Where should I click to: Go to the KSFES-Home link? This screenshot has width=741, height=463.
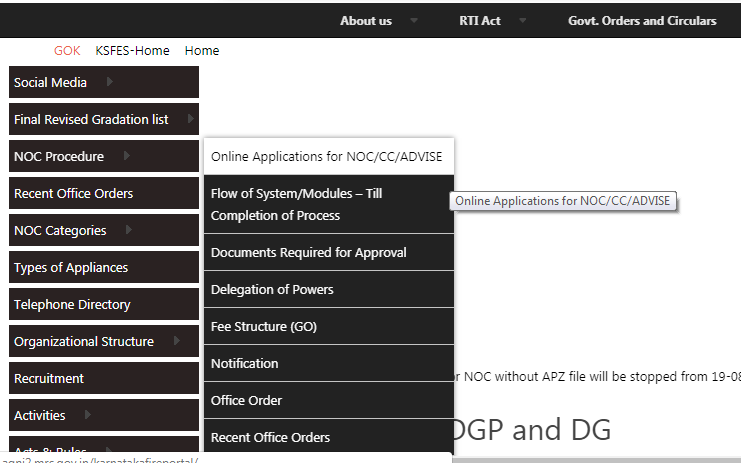[132, 50]
